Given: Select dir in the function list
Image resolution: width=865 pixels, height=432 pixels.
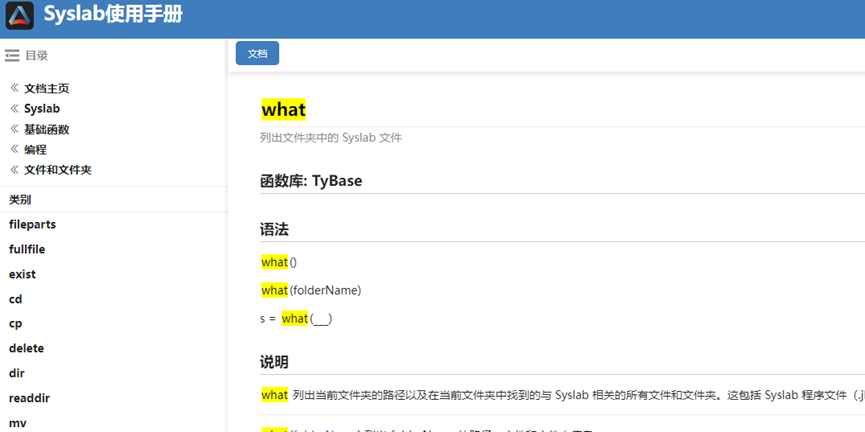Looking at the screenshot, I should tap(17, 373).
